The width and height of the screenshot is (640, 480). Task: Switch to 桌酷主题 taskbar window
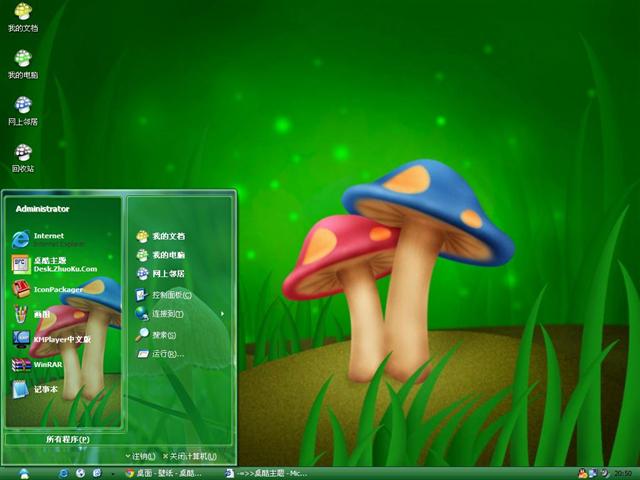click(x=266, y=473)
